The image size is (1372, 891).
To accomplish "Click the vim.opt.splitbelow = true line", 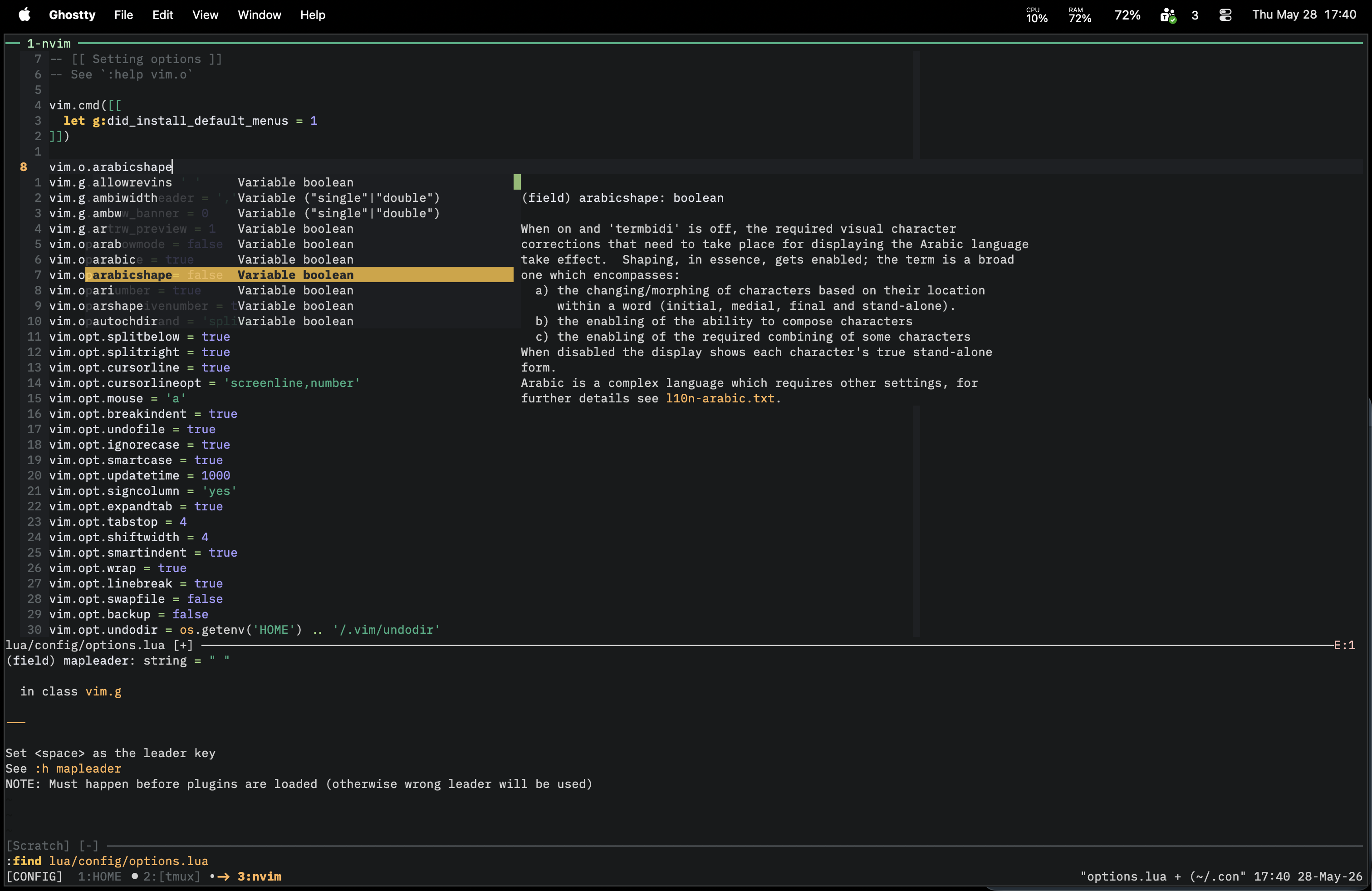I will point(139,337).
